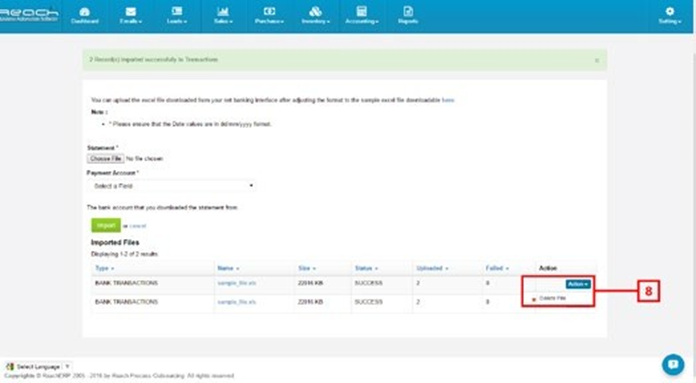
Task: Open first sample_file.xls link
Action: [237, 283]
